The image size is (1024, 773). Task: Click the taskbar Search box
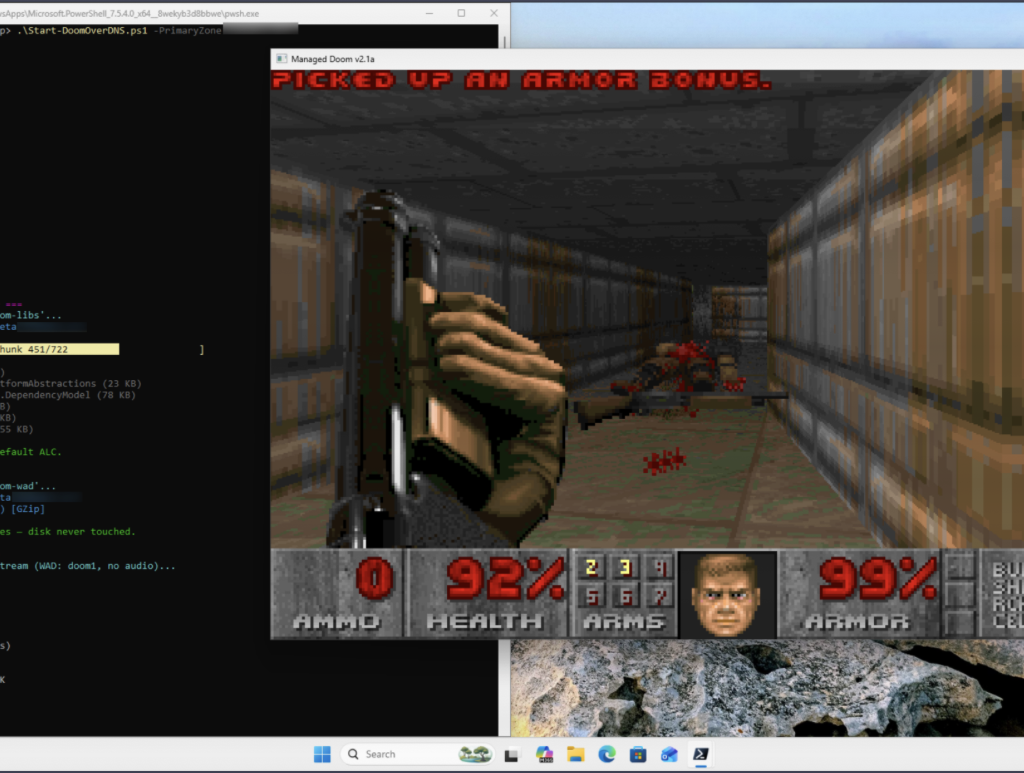(417, 754)
